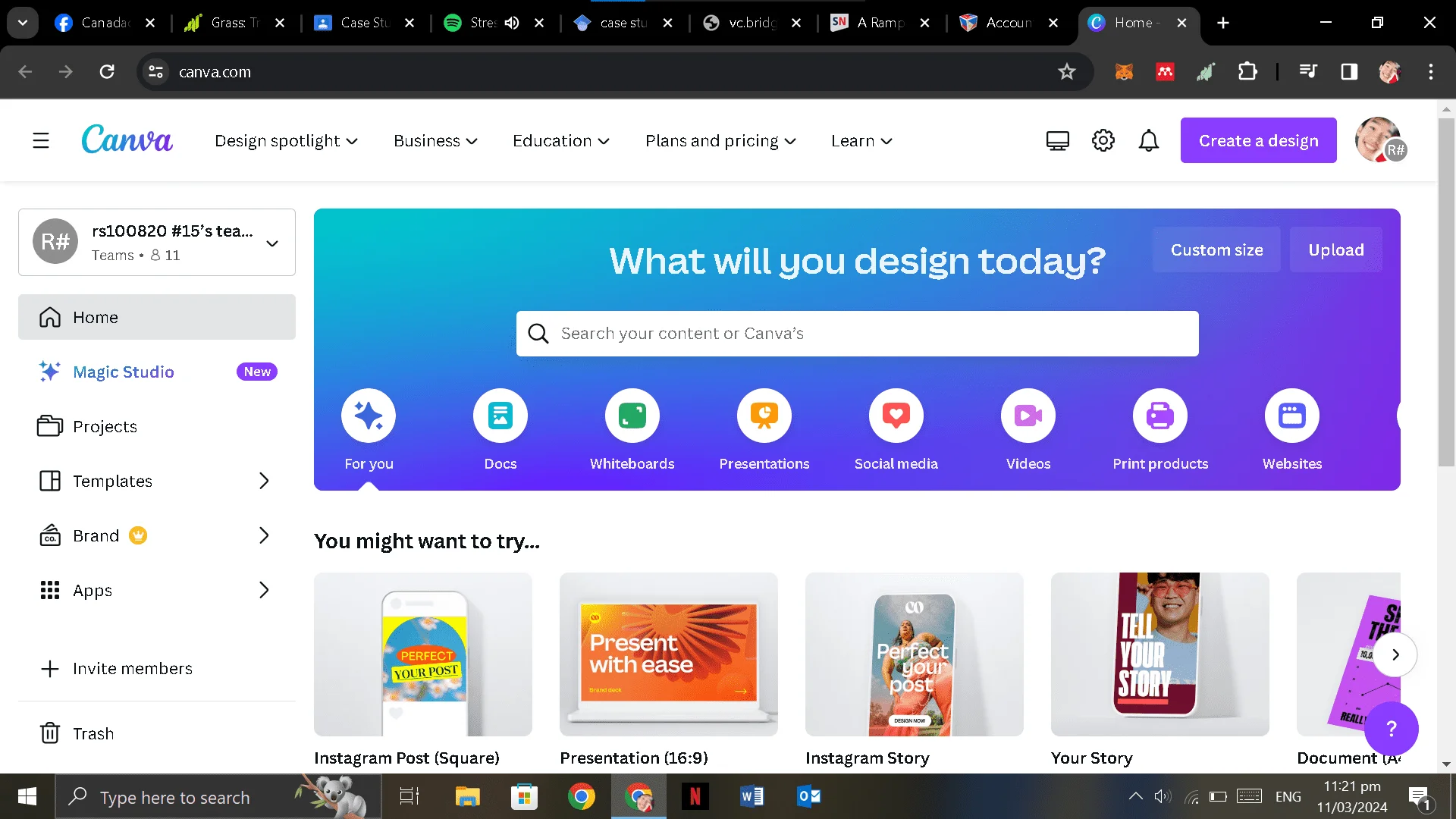Screen dimensions: 1456x819
Task: Select the Videos category icon
Action: click(1028, 416)
